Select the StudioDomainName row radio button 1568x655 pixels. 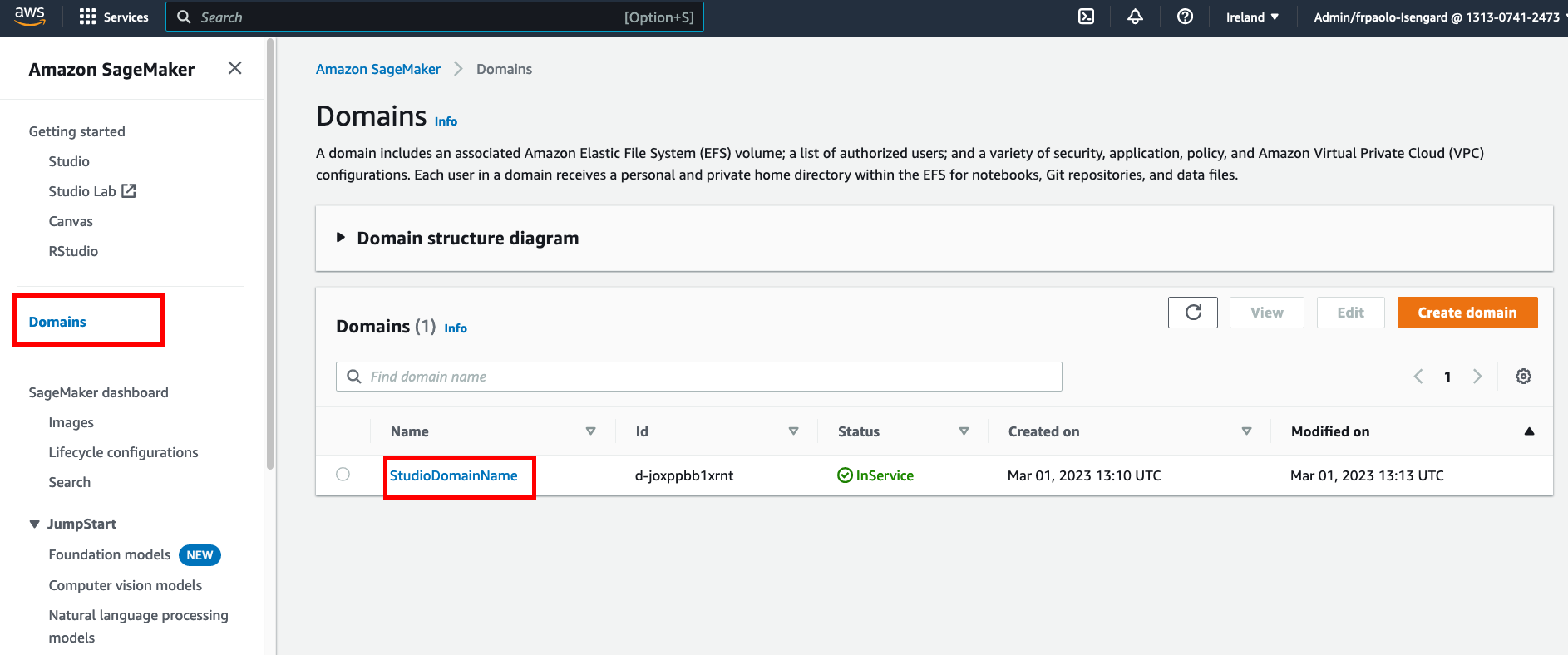(343, 475)
